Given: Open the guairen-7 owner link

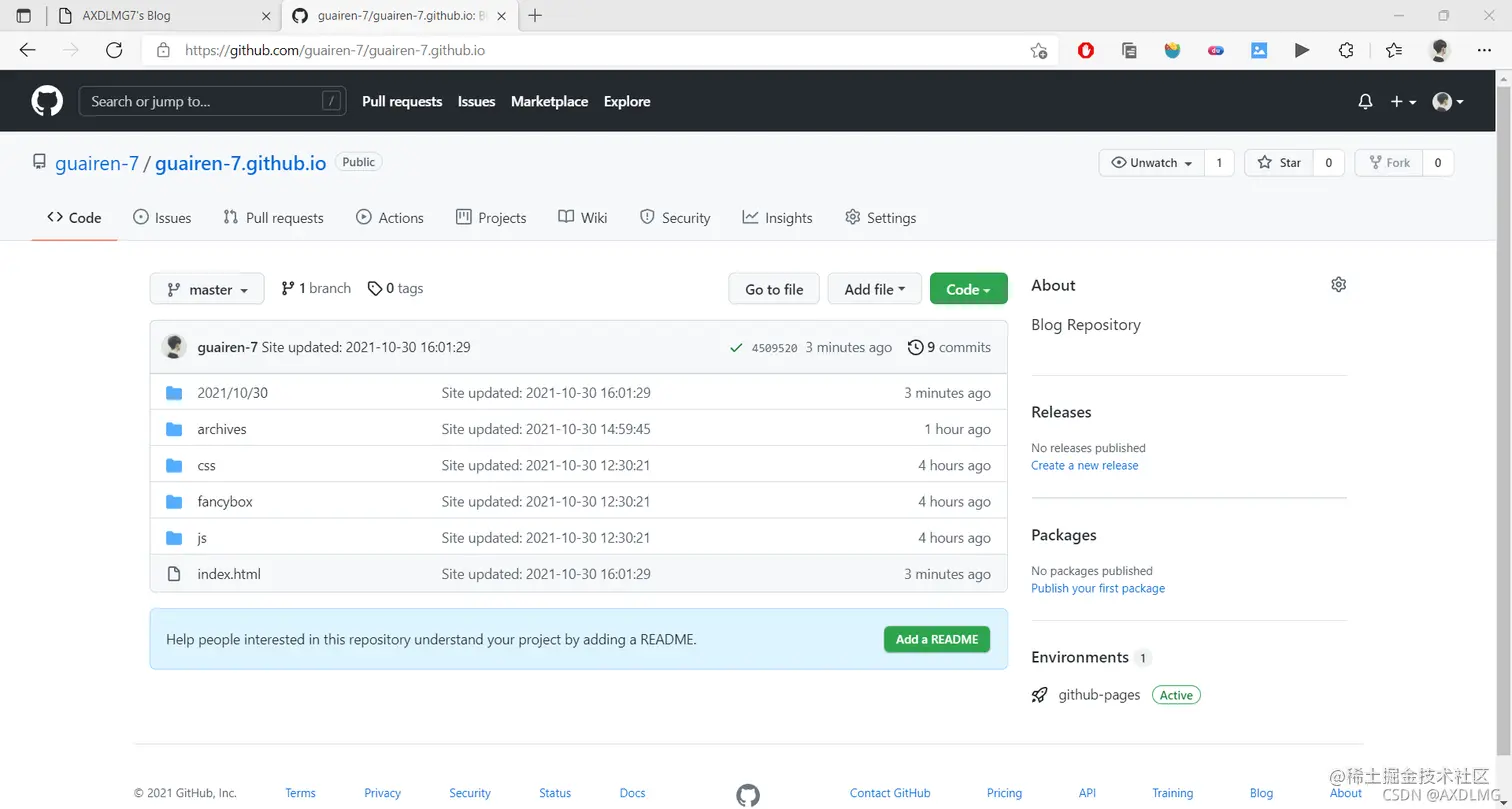Looking at the screenshot, I should click(97, 163).
